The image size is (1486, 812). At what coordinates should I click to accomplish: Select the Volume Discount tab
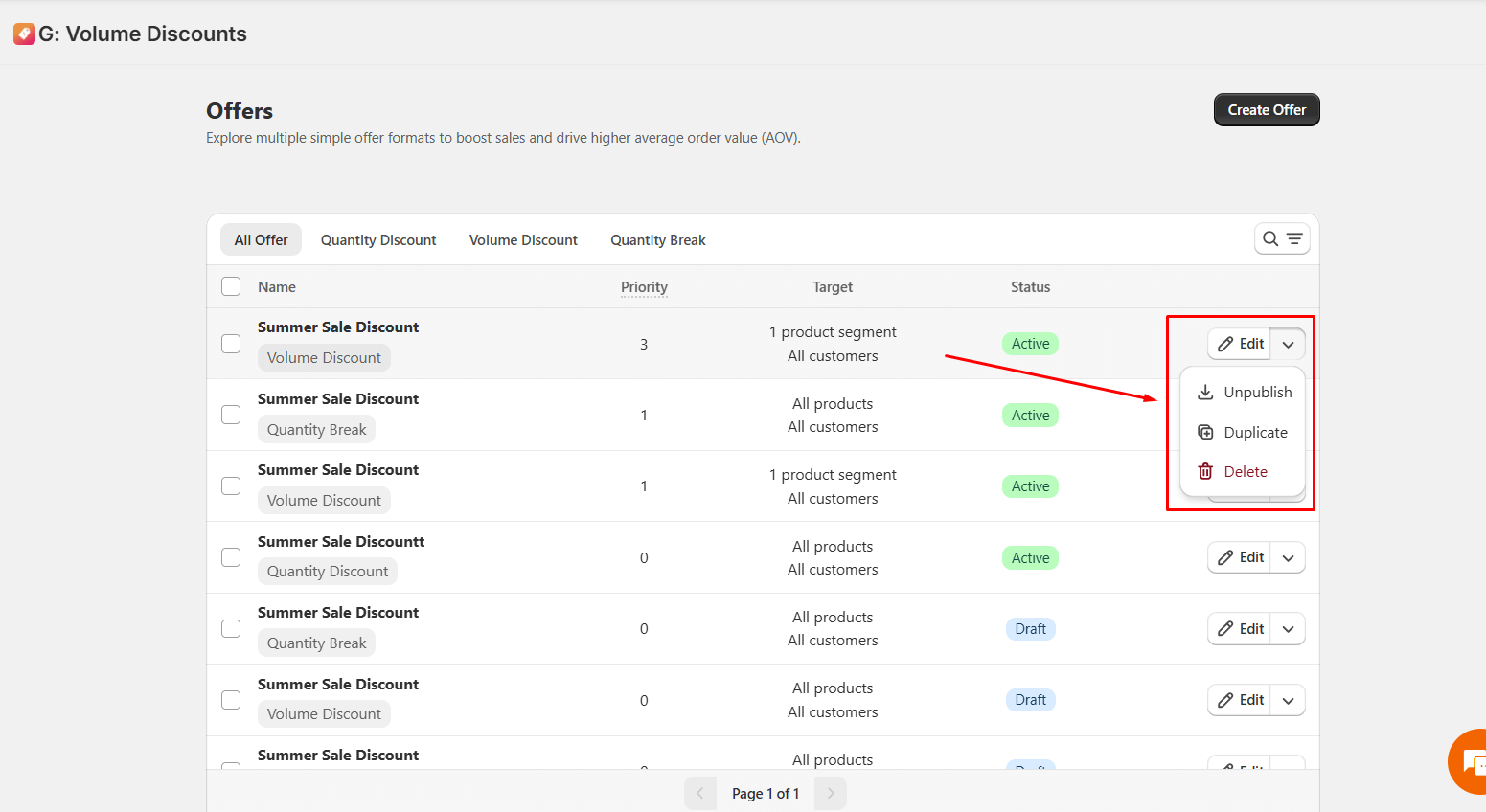[x=523, y=239]
